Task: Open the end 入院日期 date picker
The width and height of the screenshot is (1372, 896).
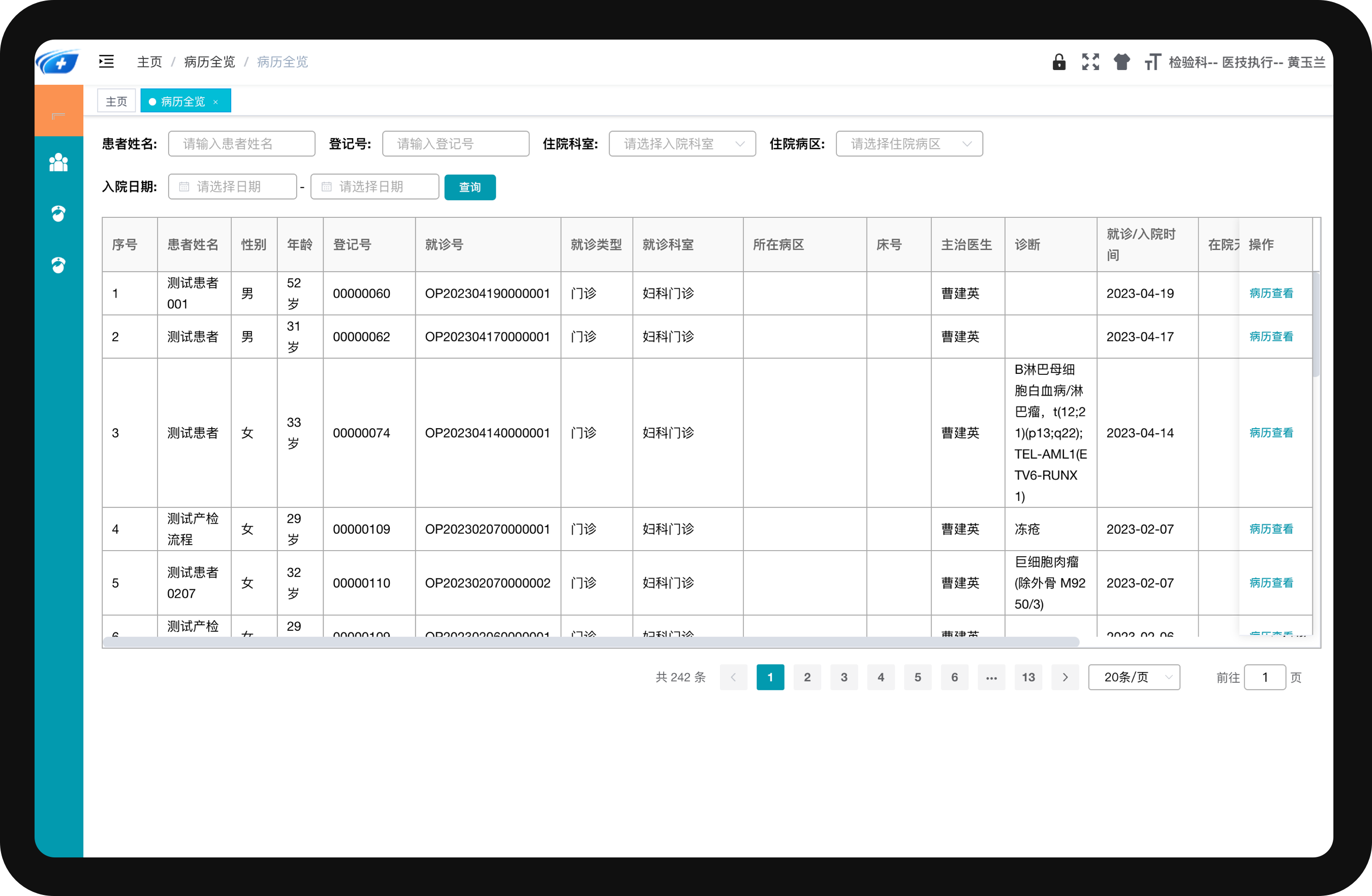Action: coord(375,187)
